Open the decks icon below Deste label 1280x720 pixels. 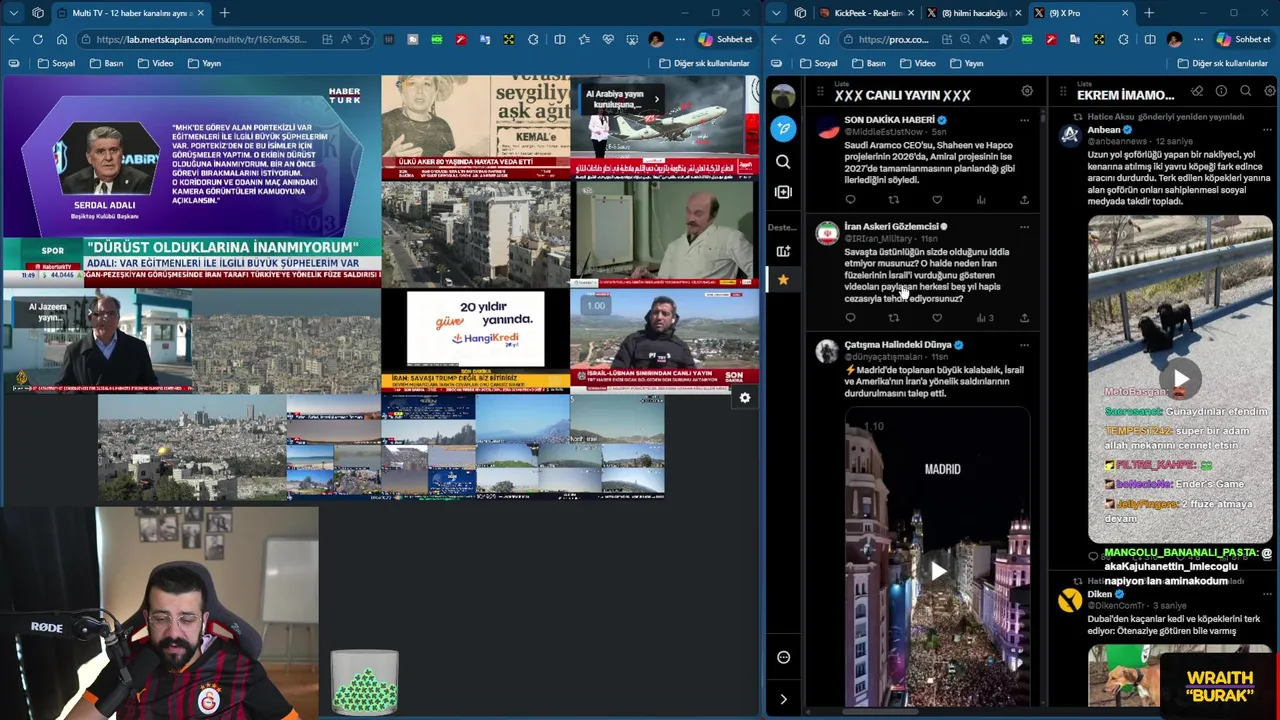783,251
